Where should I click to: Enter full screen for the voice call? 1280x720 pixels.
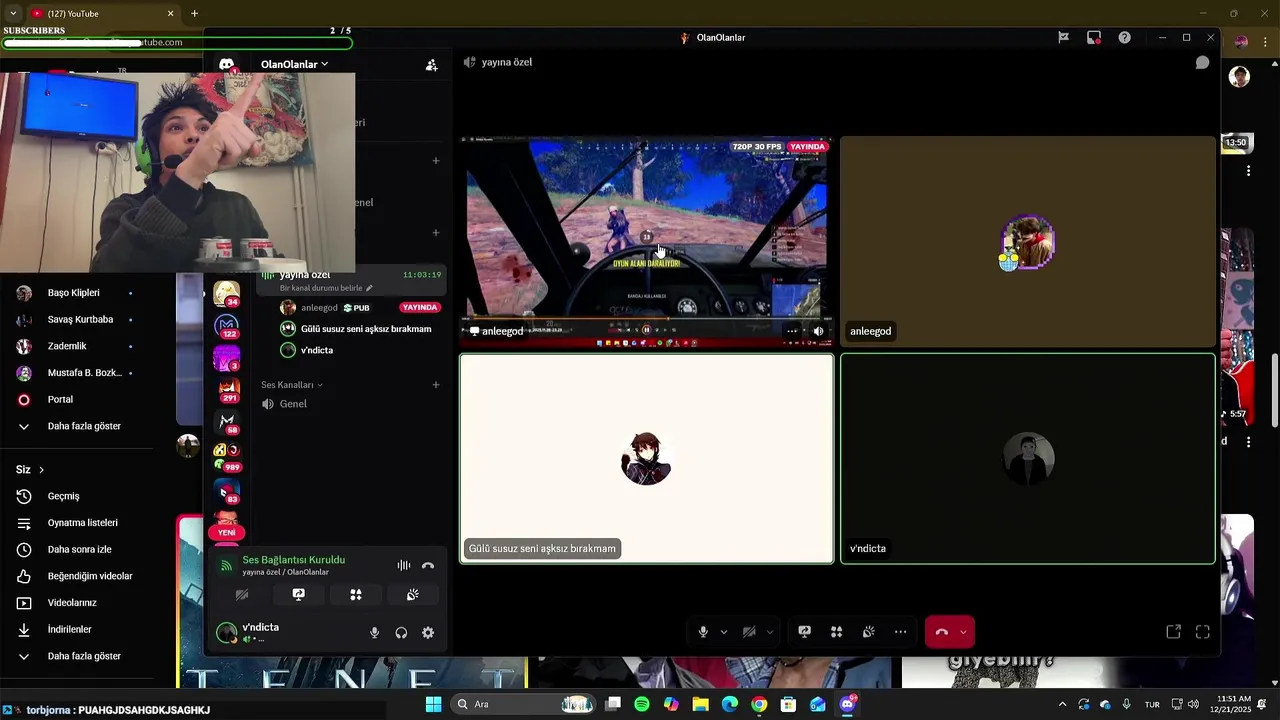tap(1203, 632)
